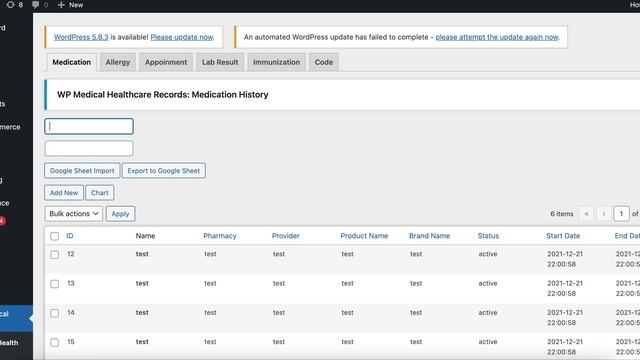
Task: Open the Lab Result tab
Action: [220, 62]
